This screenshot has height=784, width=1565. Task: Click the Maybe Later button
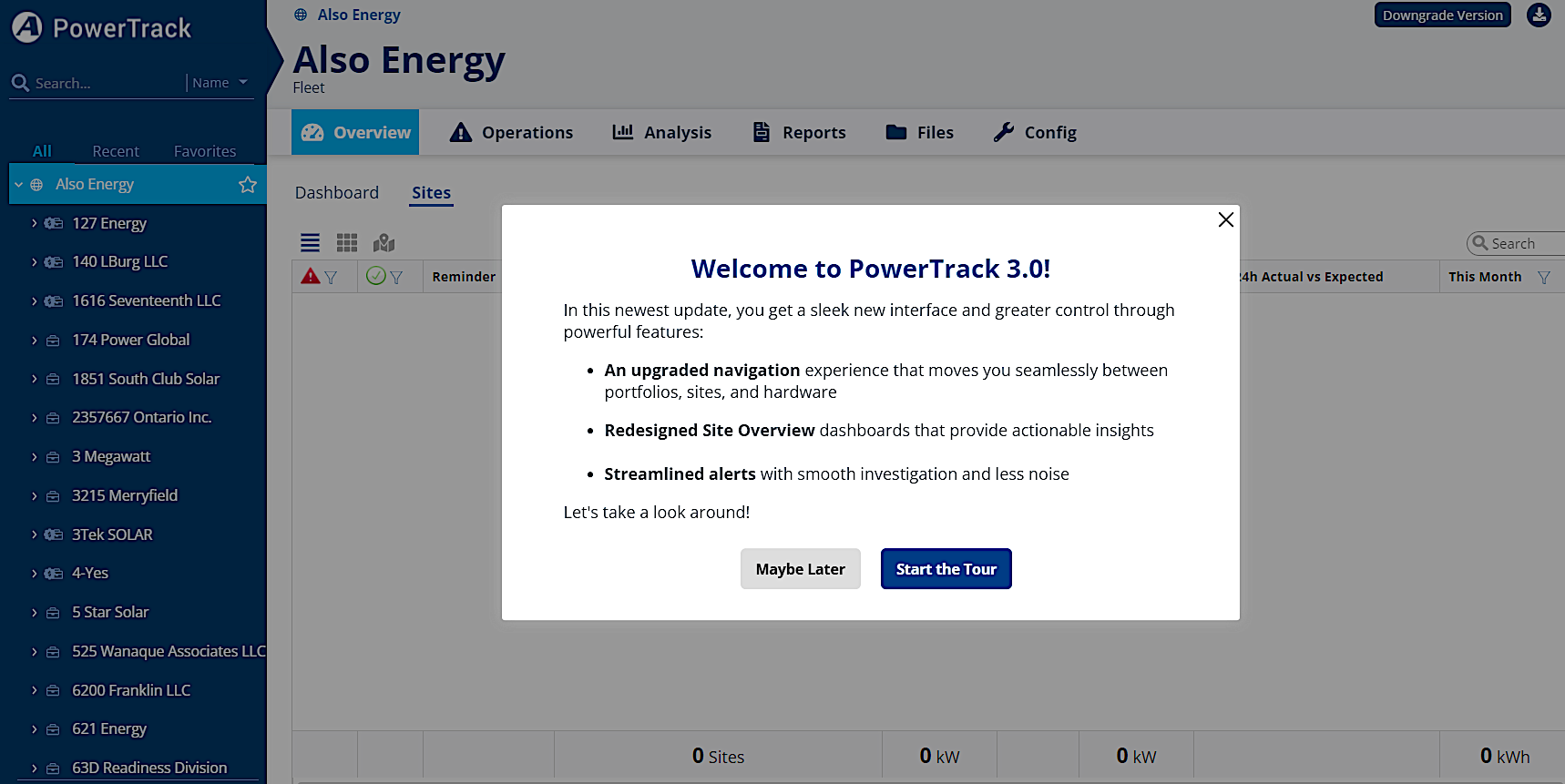(x=801, y=569)
